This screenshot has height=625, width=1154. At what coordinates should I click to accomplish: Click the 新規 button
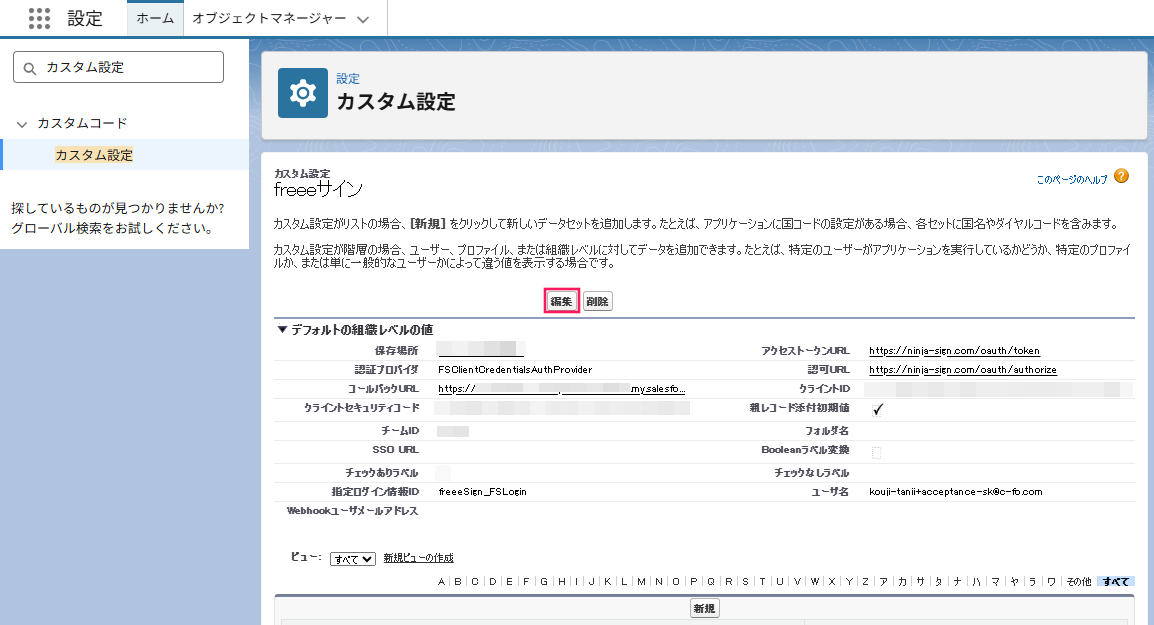(x=704, y=608)
